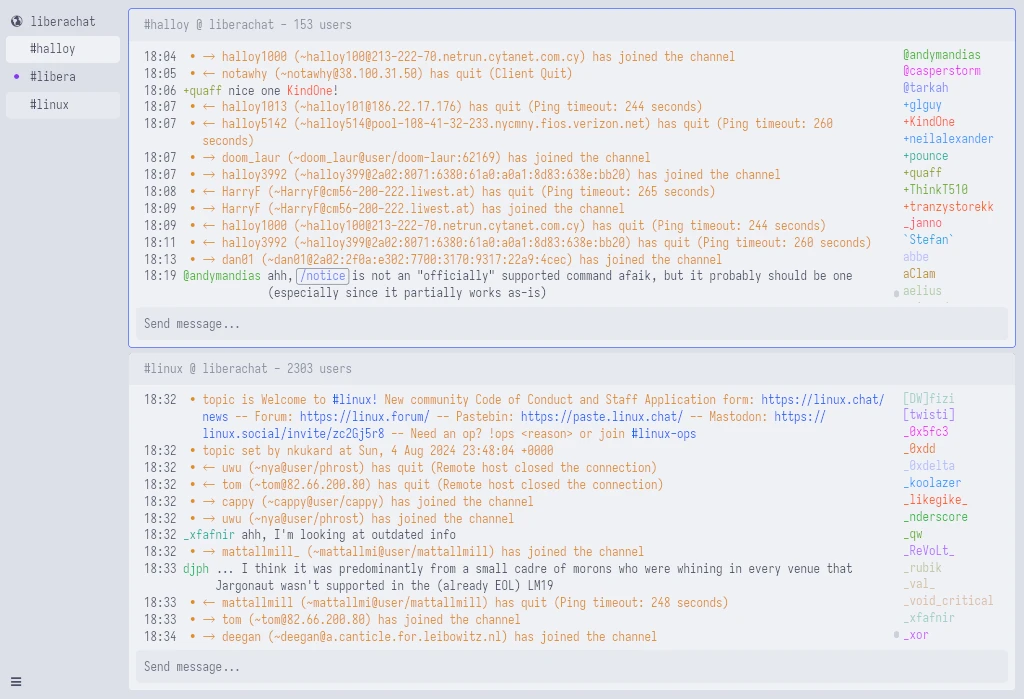The height and width of the screenshot is (699, 1024).
Task: Open the #halloy channel in sidebar
Action: pyautogui.click(x=63, y=49)
